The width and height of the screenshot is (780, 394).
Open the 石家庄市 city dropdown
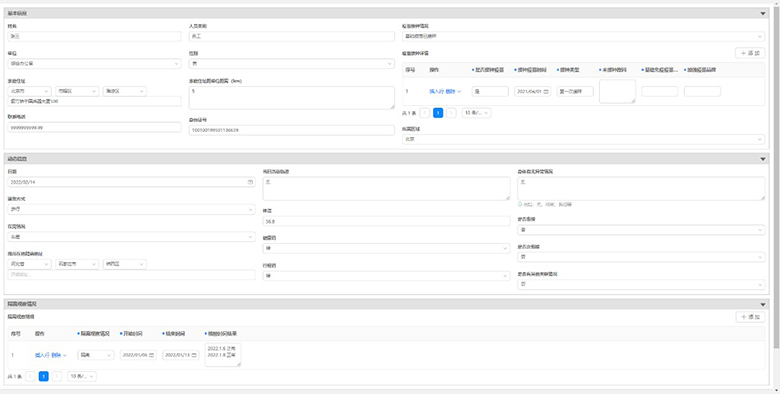[77, 264]
